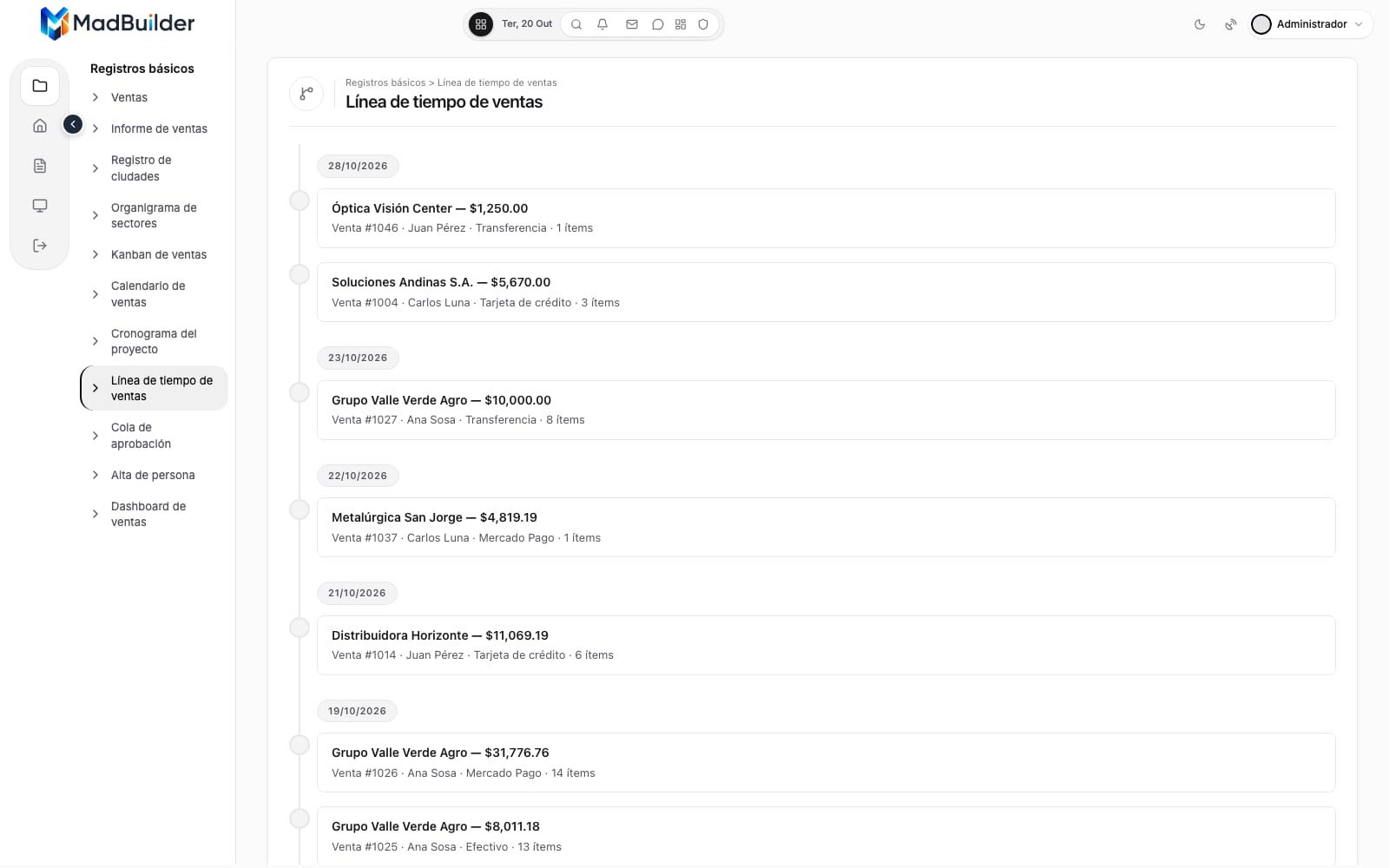
Task: Open the Distribuidora Horizonte sale card
Action: [826, 645]
